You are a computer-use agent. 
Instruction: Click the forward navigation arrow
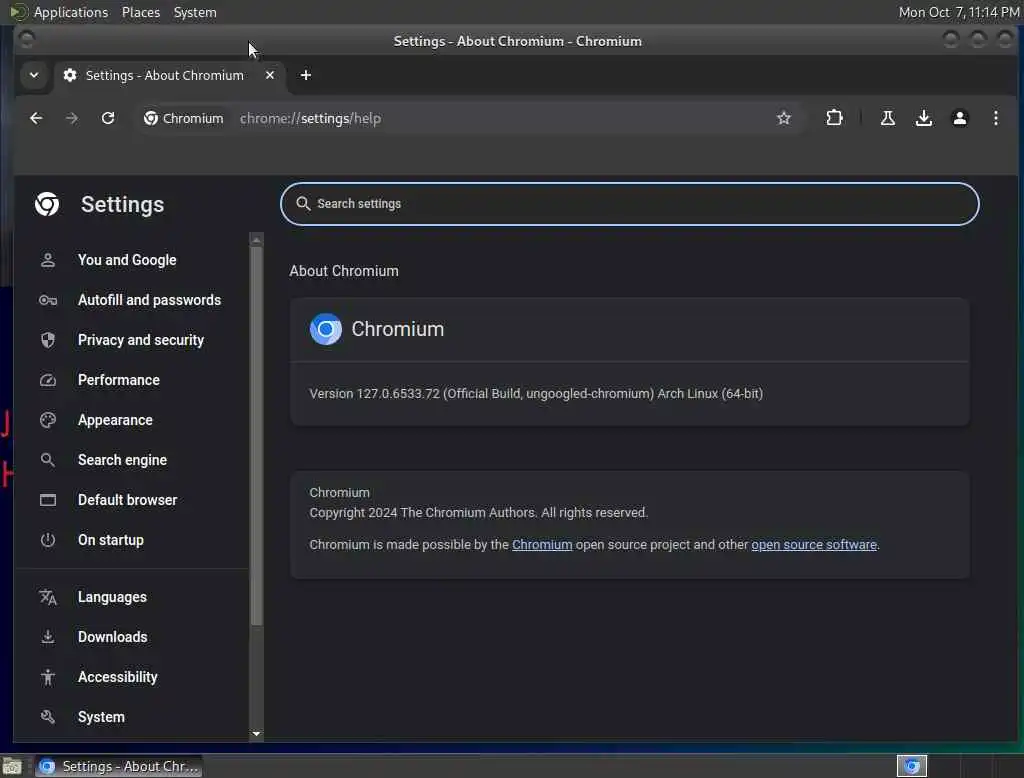click(x=72, y=118)
